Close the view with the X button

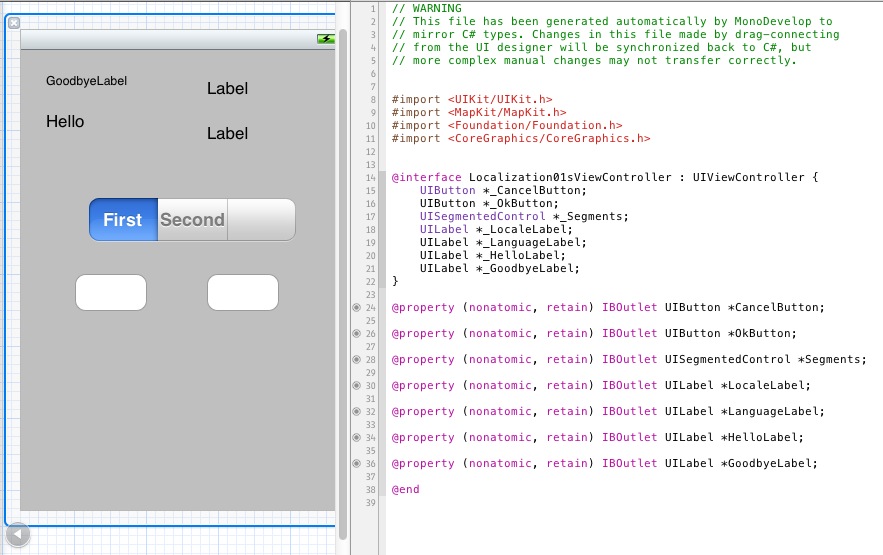tap(14, 23)
